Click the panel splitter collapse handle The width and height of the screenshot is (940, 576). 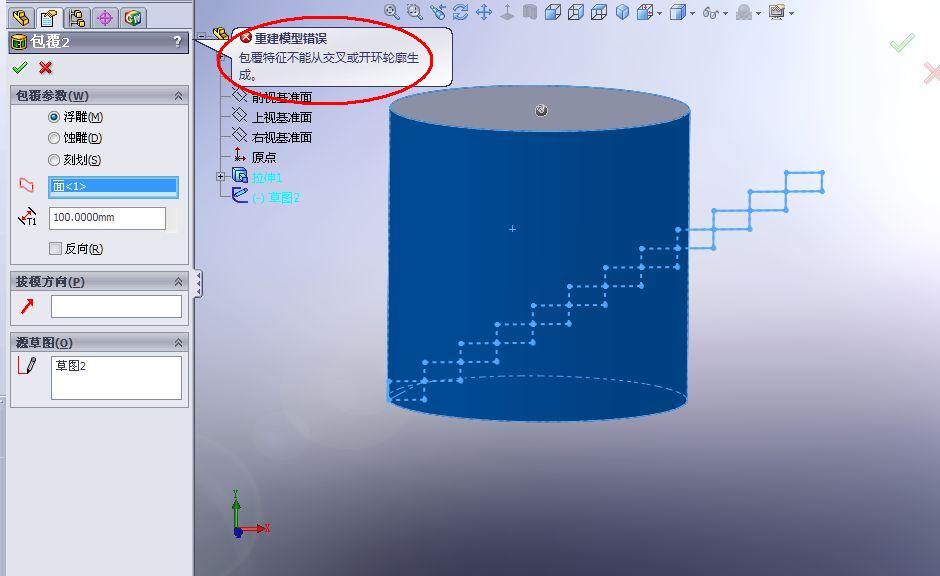pyautogui.click(x=198, y=284)
